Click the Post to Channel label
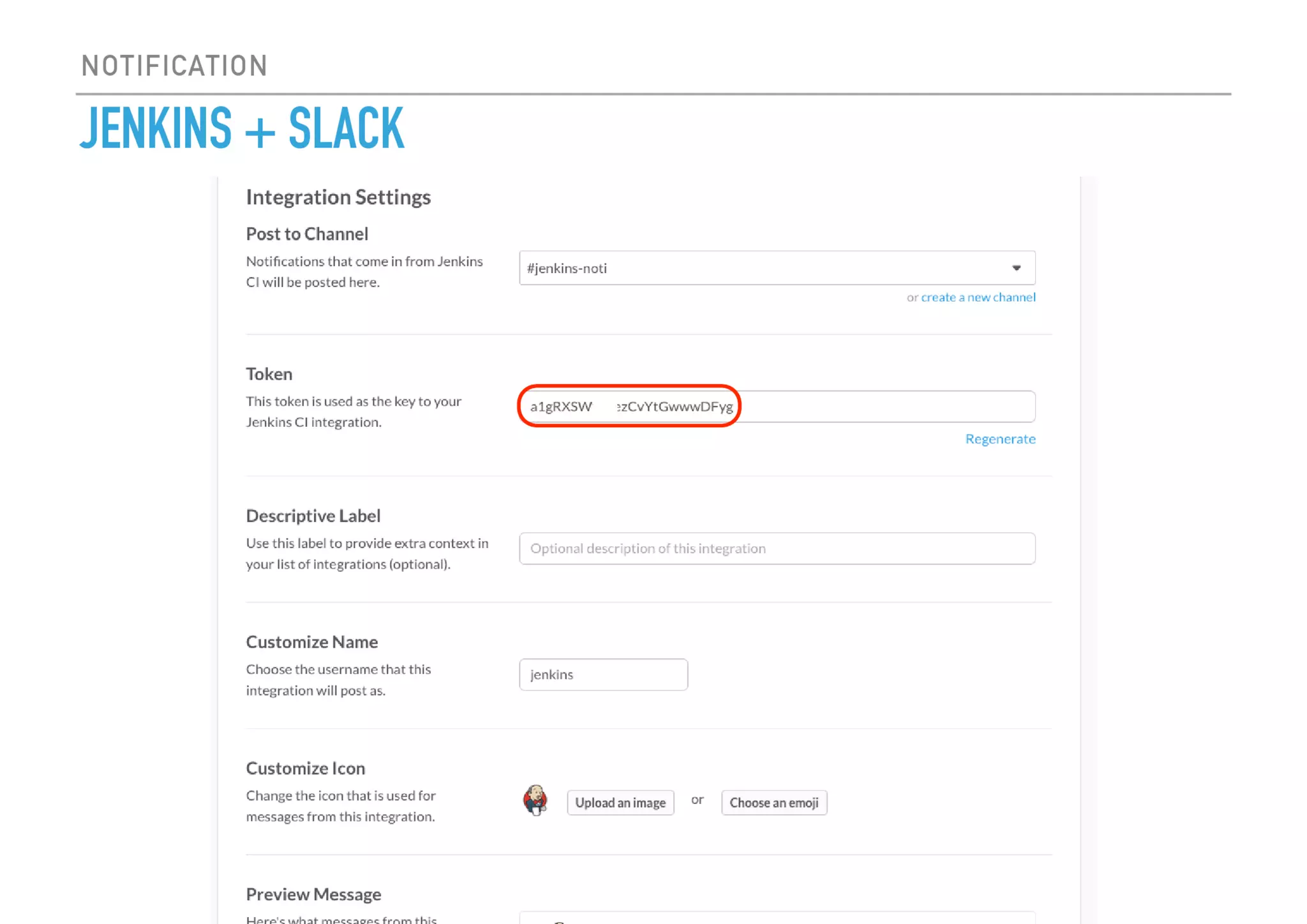Viewport: 1307px width, 924px height. click(x=307, y=234)
